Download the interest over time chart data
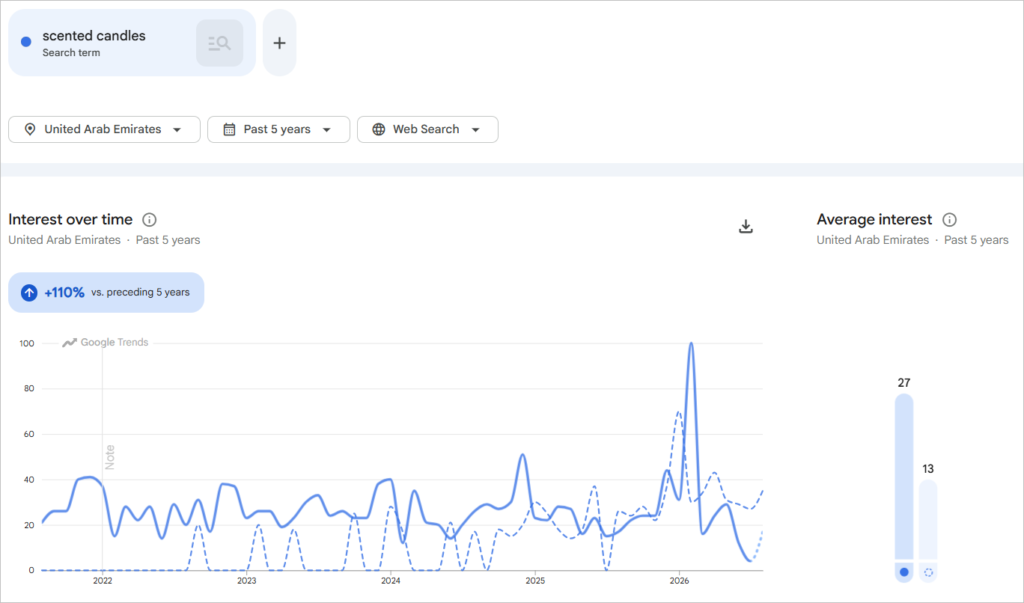This screenshot has width=1024, height=603. pos(746,227)
